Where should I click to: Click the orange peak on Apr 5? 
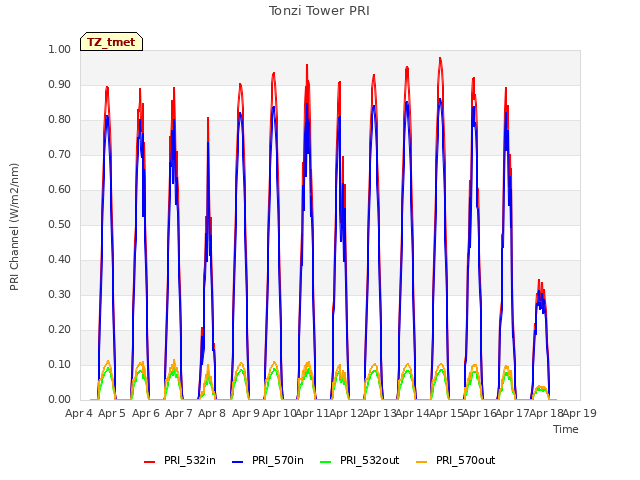pos(108,361)
